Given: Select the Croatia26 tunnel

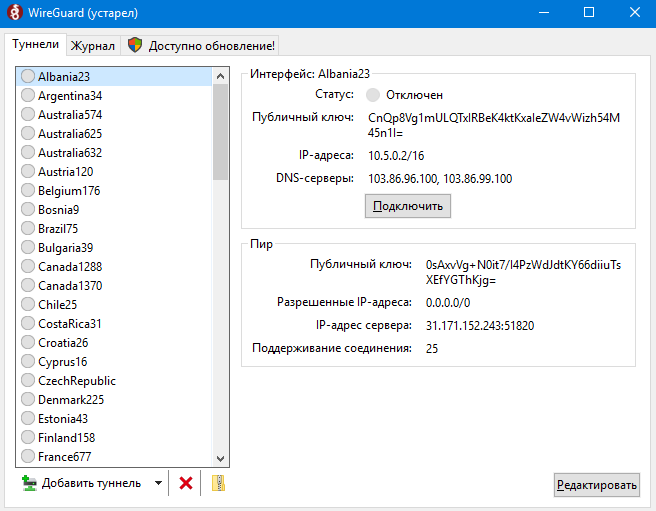Looking at the screenshot, I should pyautogui.click(x=114, y=343).
